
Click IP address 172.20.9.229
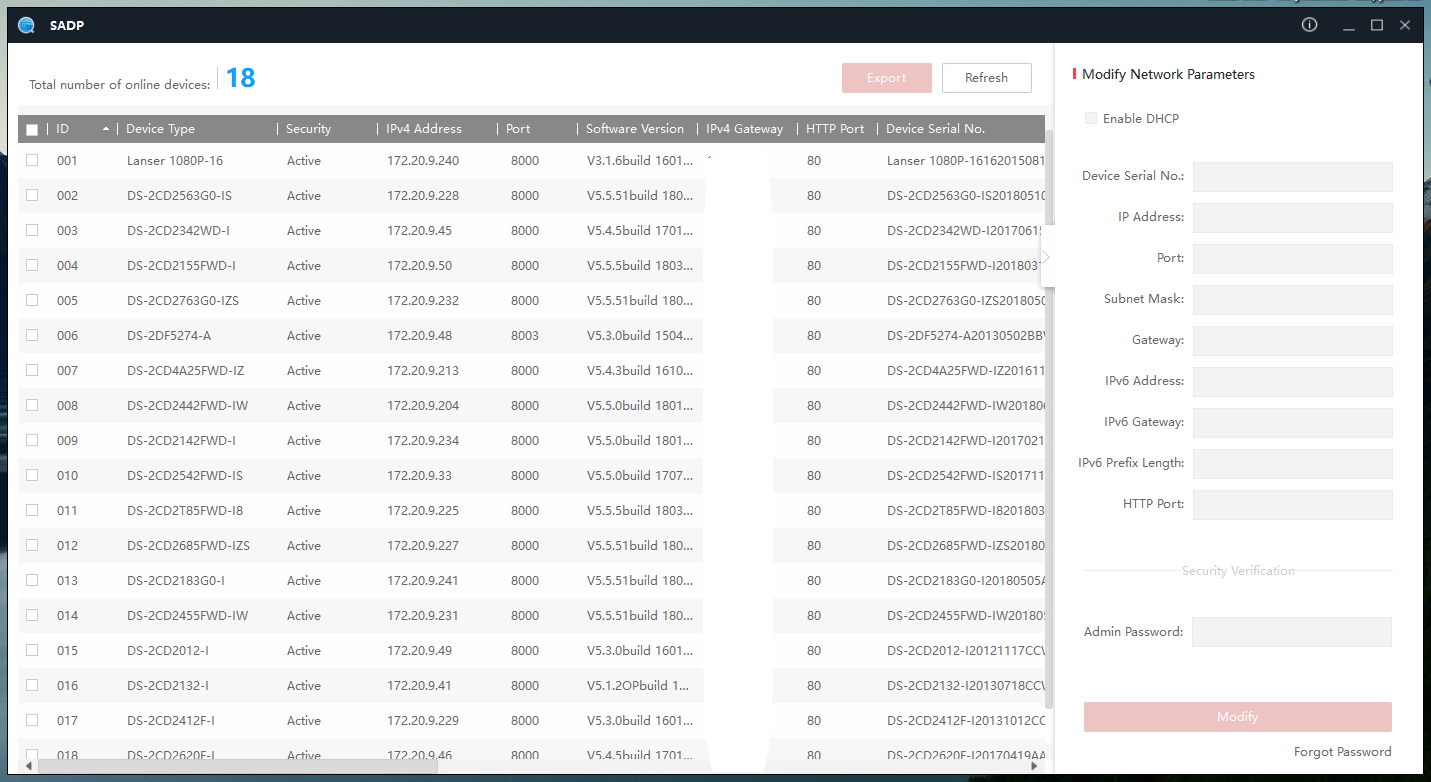pos(423,721)
